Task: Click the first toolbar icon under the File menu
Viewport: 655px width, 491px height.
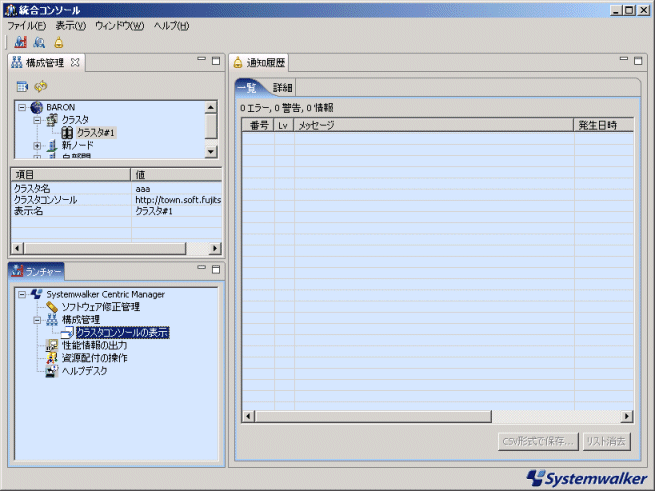Action: point(20,42)
